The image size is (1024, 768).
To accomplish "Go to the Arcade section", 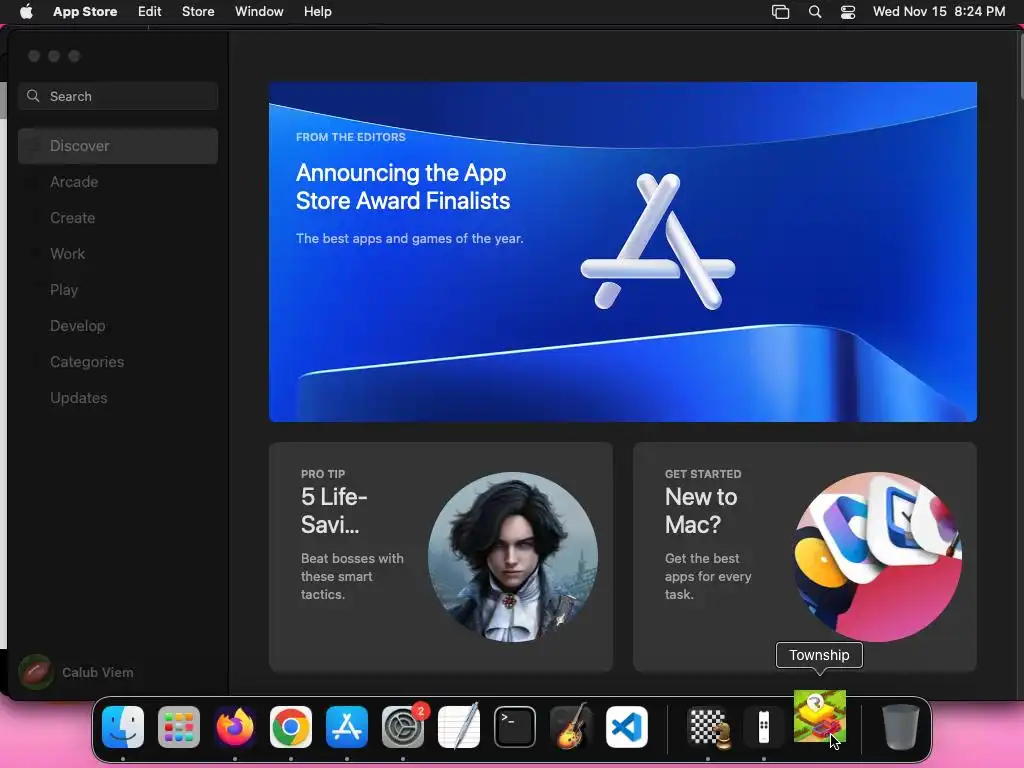I will (118, 182).
